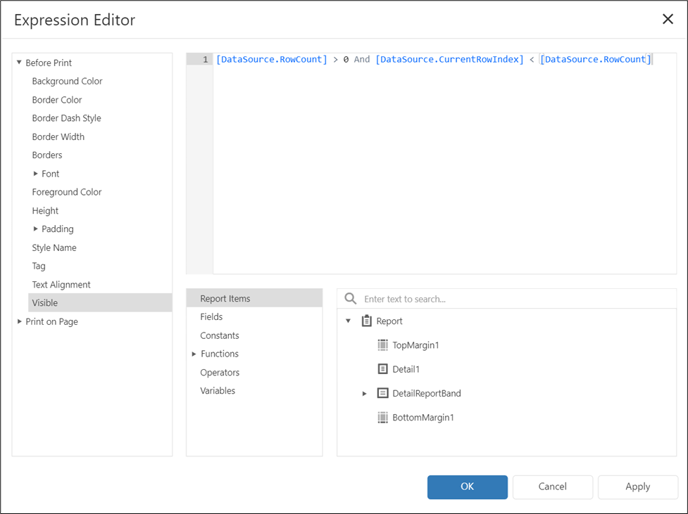The image size is (688, 514).
Task: Expand the Padding property node
Action: click(36, 229)
